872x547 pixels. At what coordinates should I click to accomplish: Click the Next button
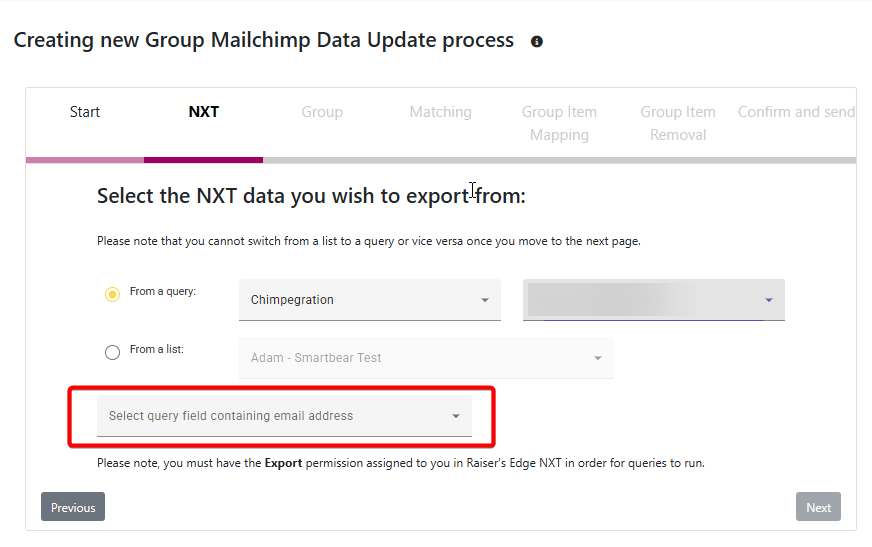[818, 507]
